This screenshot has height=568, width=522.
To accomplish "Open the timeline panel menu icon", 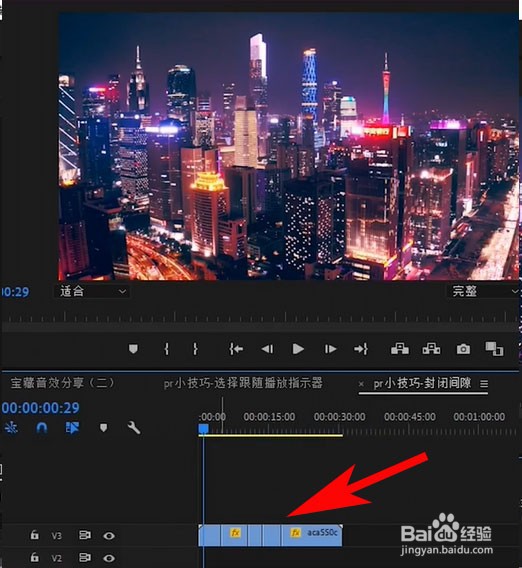I will (484, 384).
